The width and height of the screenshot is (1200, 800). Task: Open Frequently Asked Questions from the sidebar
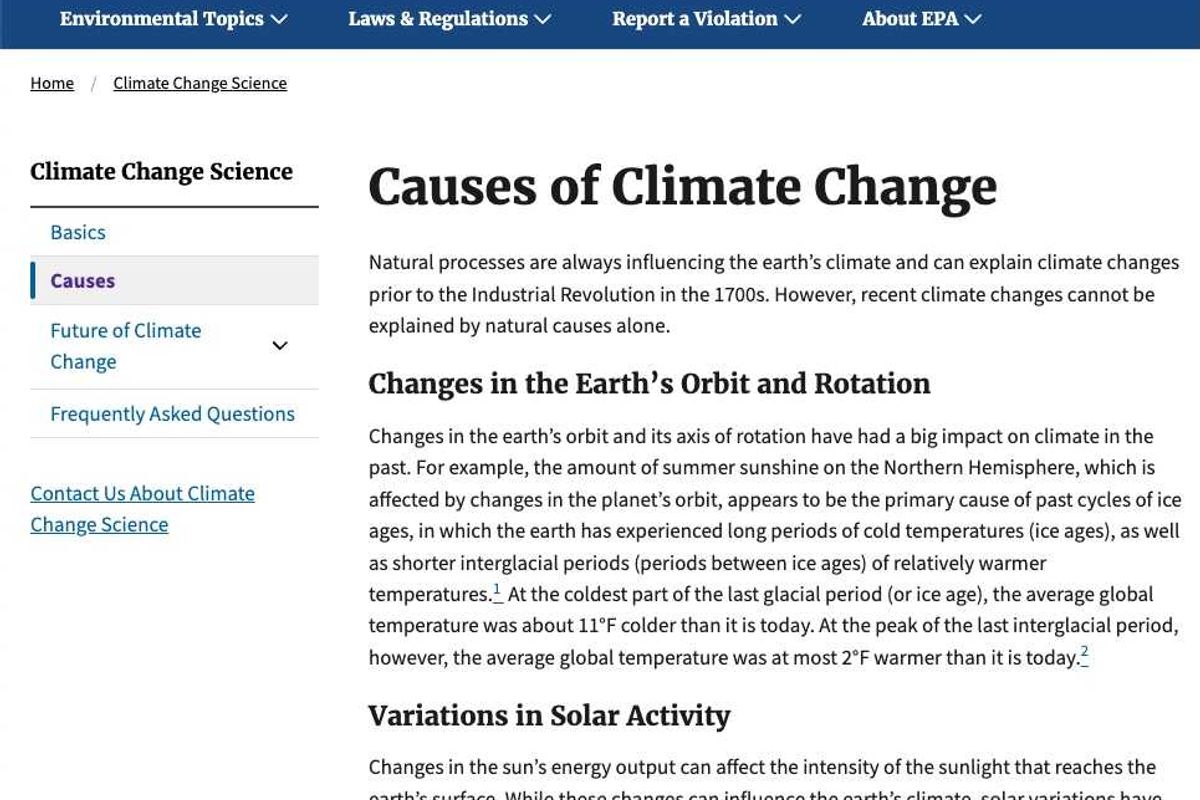pos(172,413)
